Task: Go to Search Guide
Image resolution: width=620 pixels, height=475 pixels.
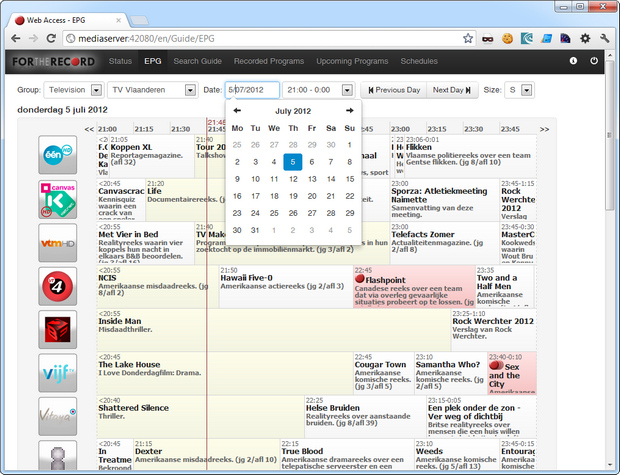Action: [x=197, y=61]
